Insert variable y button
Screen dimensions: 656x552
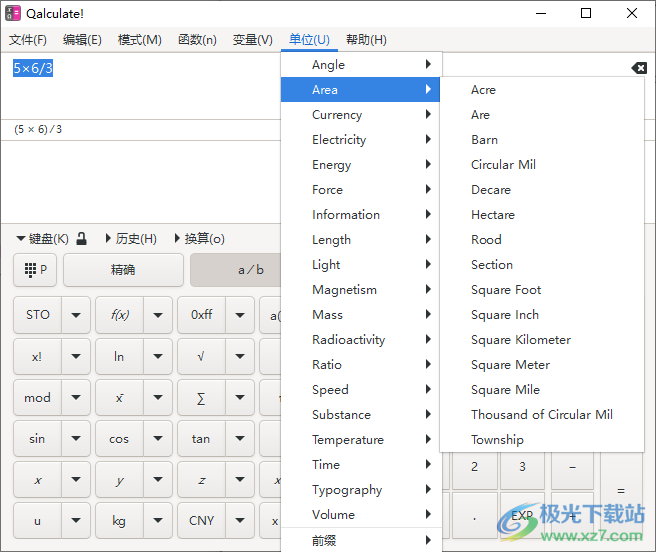[x=120, y=479]
